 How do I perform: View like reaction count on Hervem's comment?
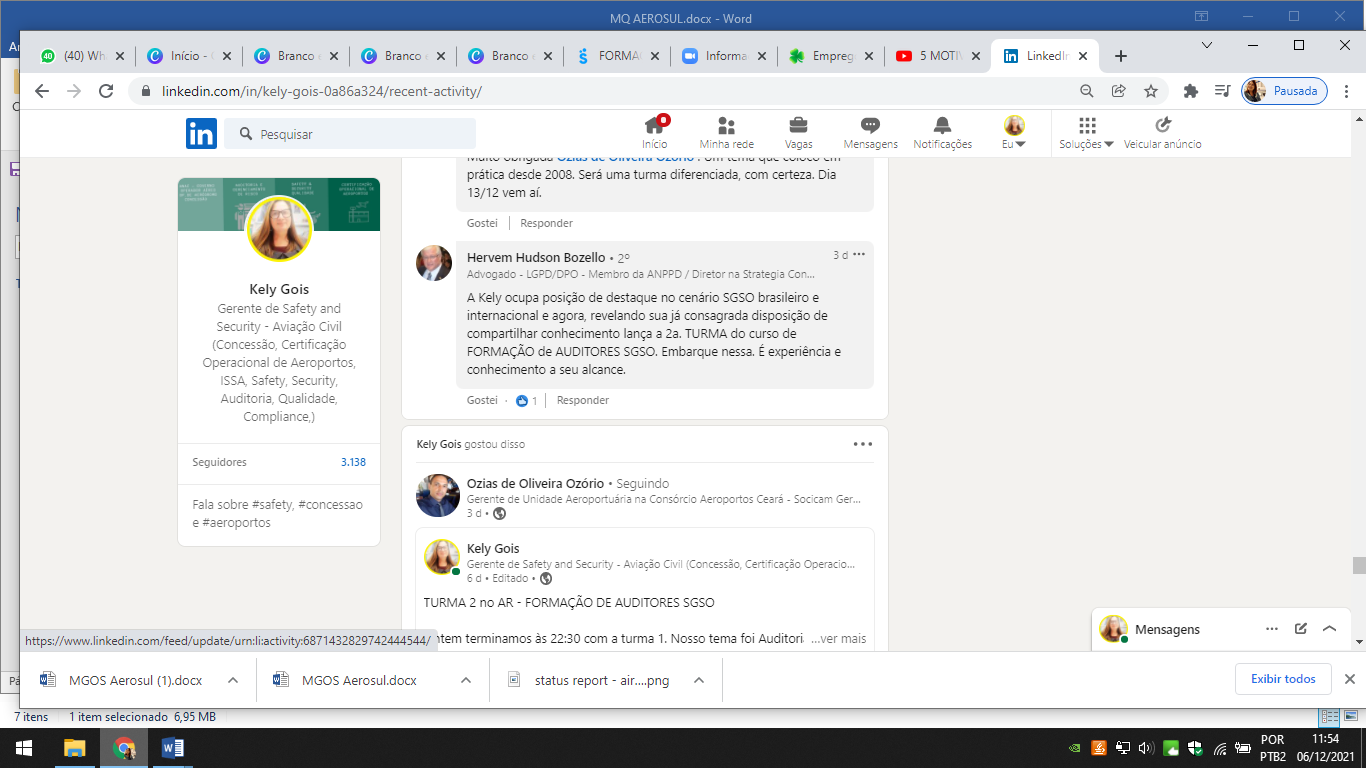point(527,400)
